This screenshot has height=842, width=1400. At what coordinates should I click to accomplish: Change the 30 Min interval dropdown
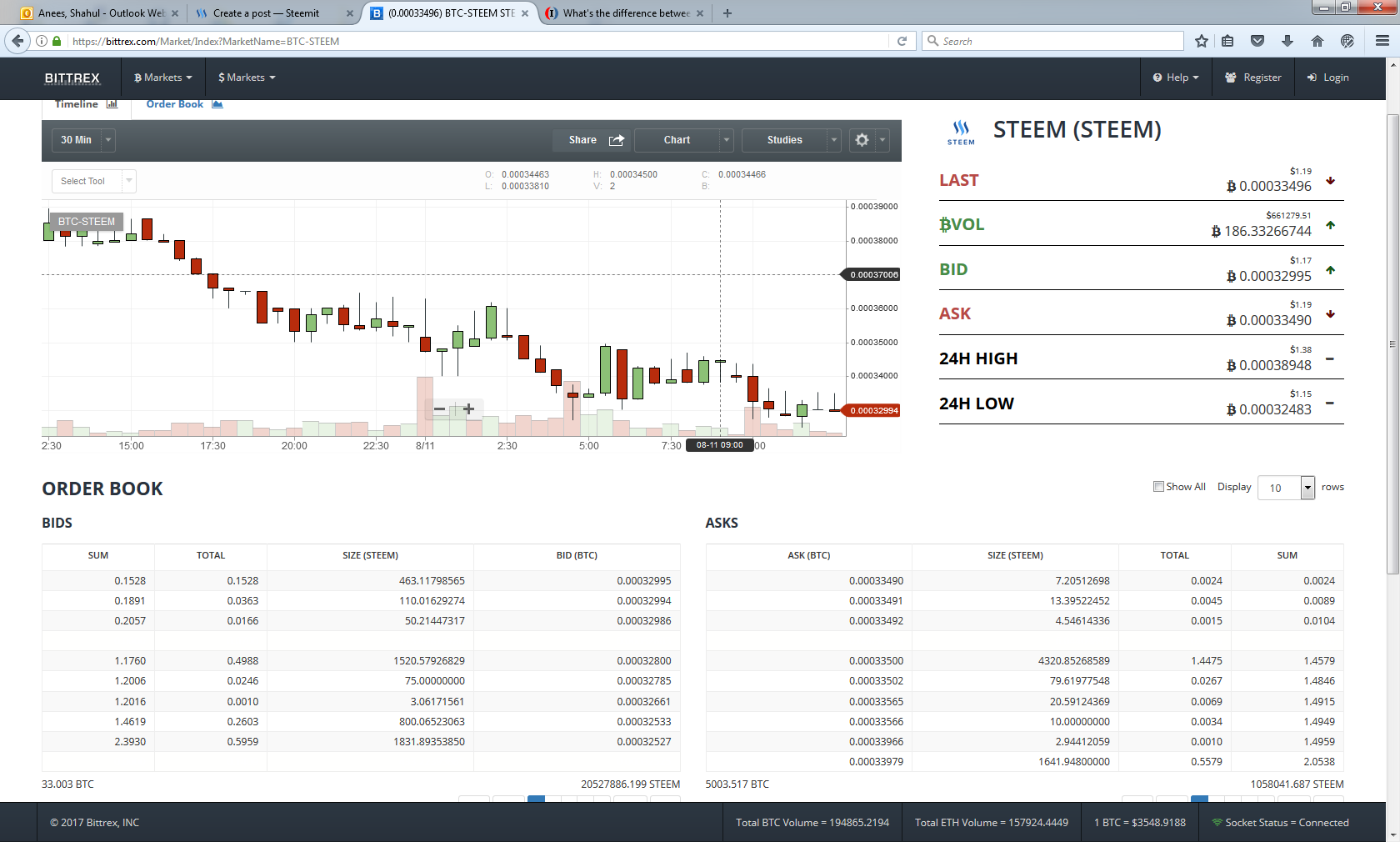83,140
